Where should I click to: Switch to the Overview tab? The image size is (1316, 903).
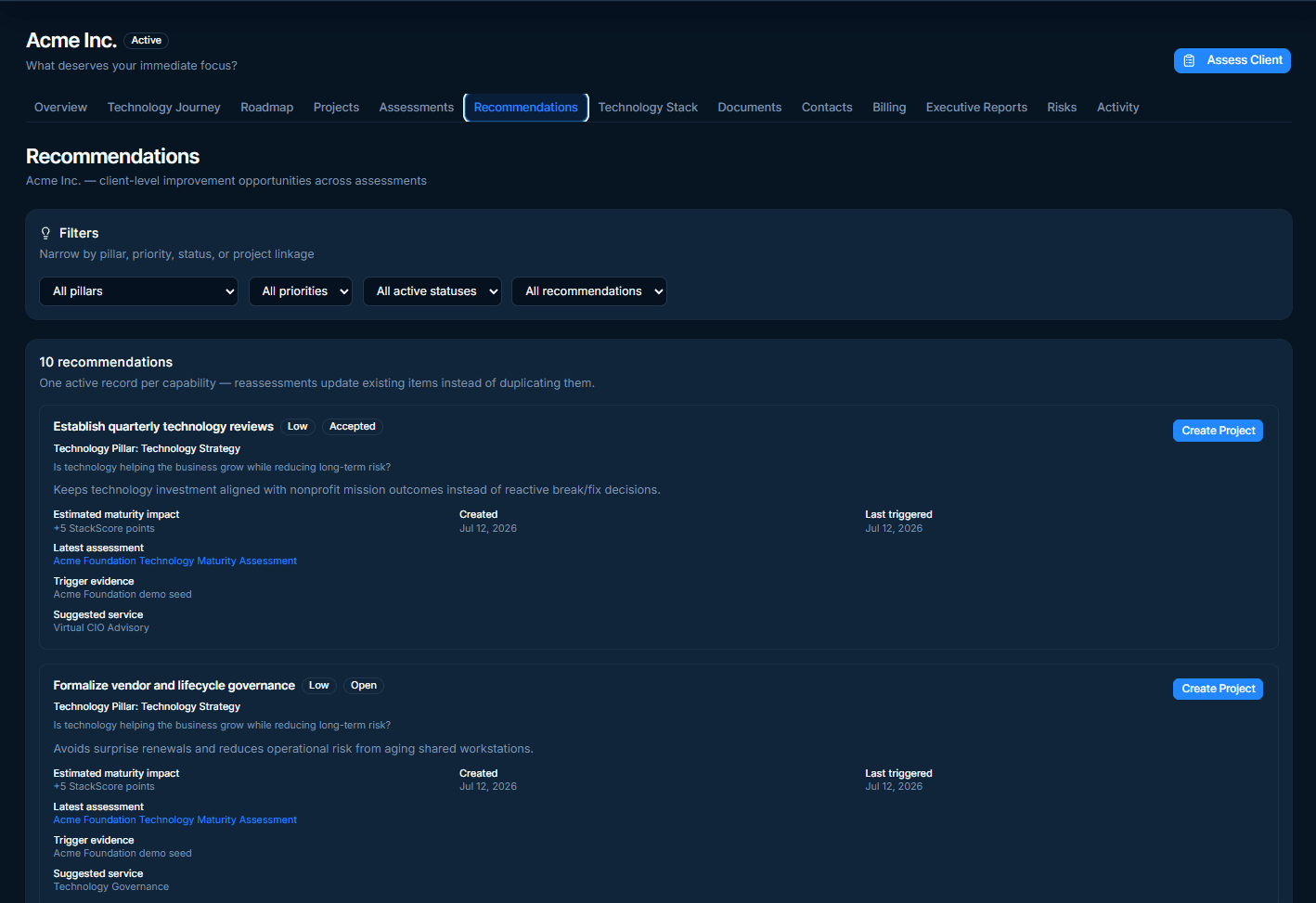[x=60, y=108]
